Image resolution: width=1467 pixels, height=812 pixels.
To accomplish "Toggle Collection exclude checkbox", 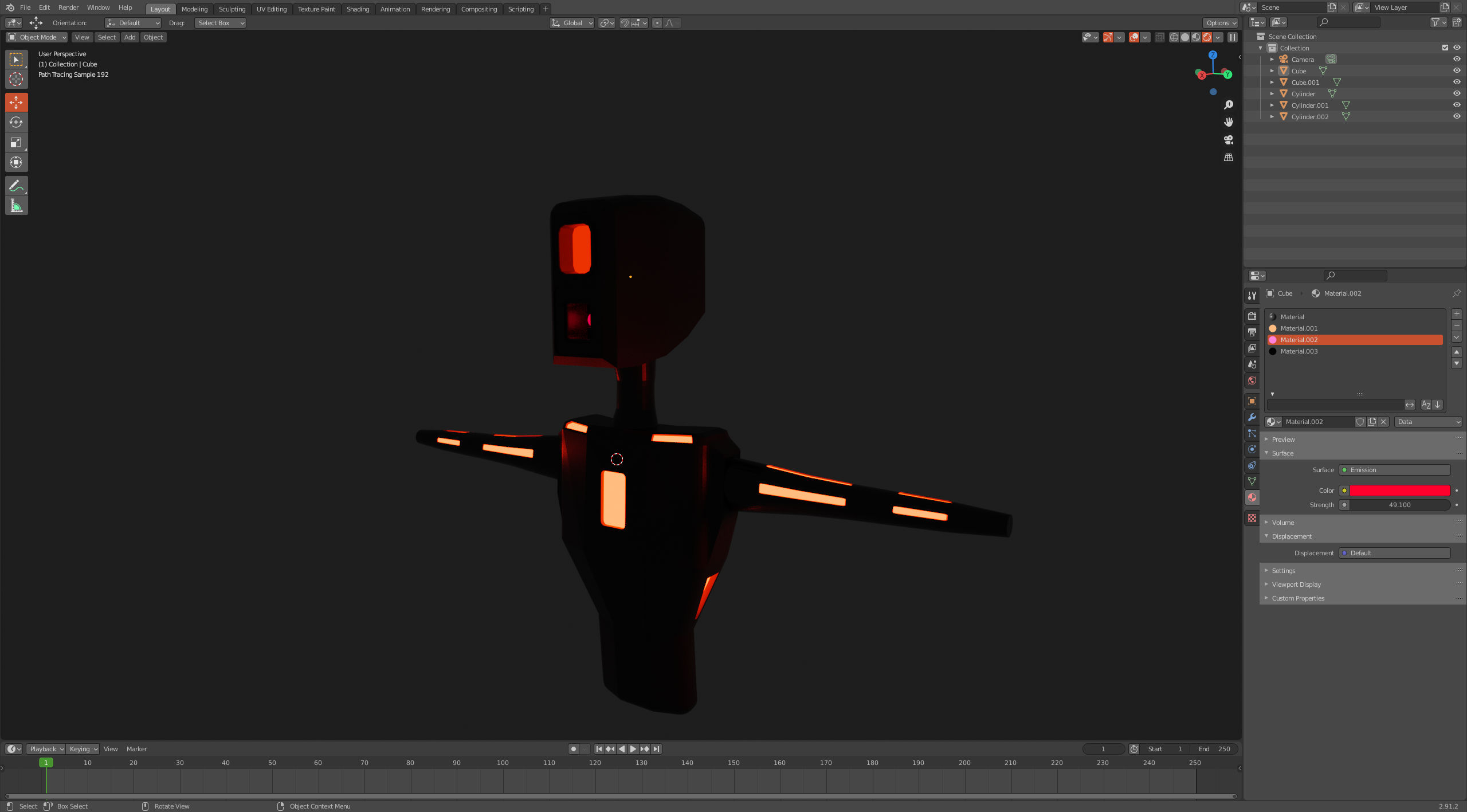I will click(1445, 48).
